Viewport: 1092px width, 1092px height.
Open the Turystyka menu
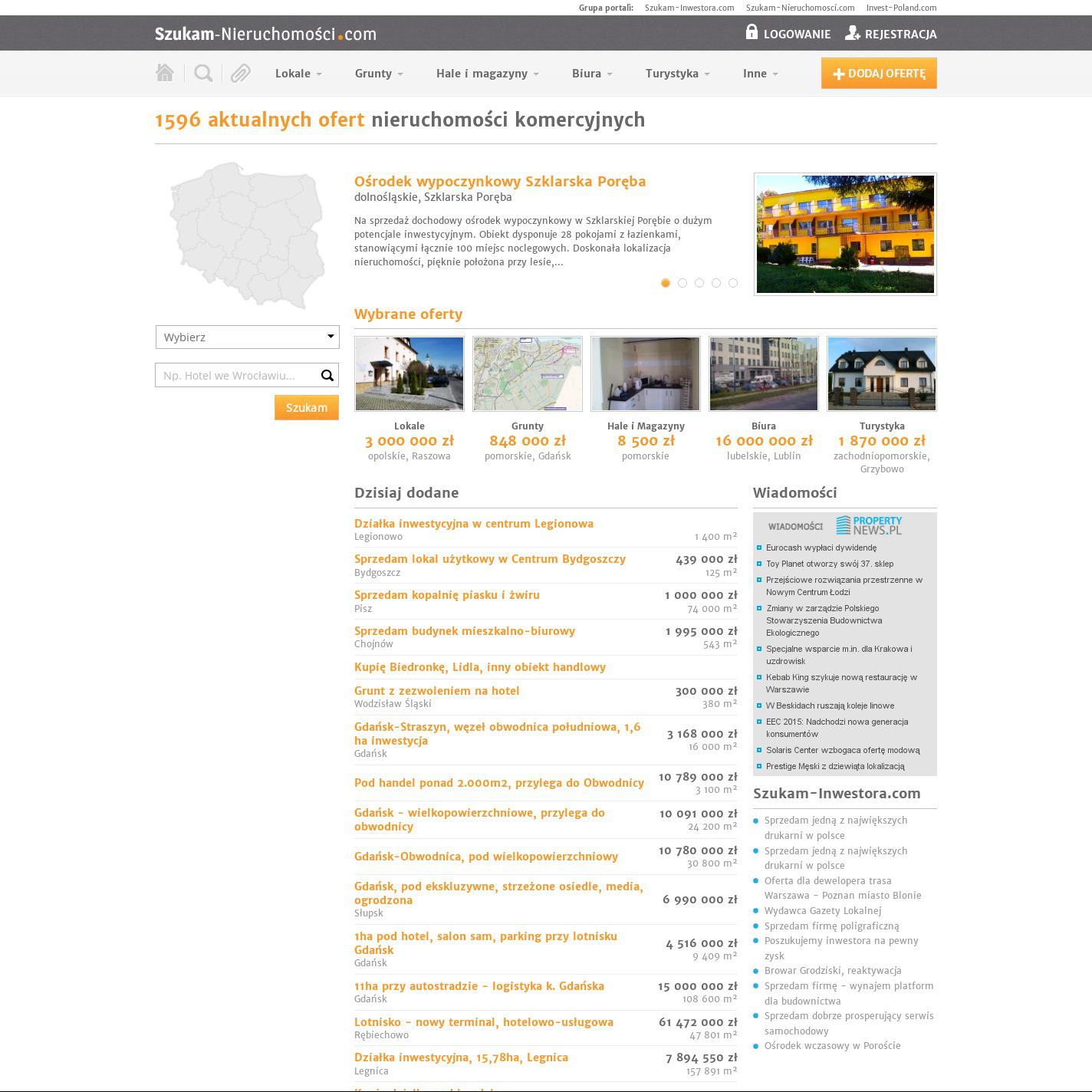click(677, 74)
